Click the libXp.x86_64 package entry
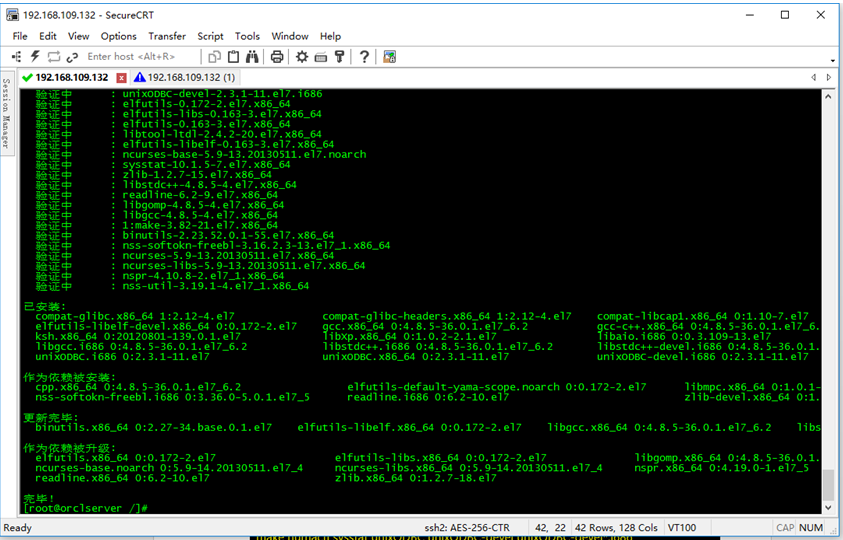843x540 pixels. [410, 336]
